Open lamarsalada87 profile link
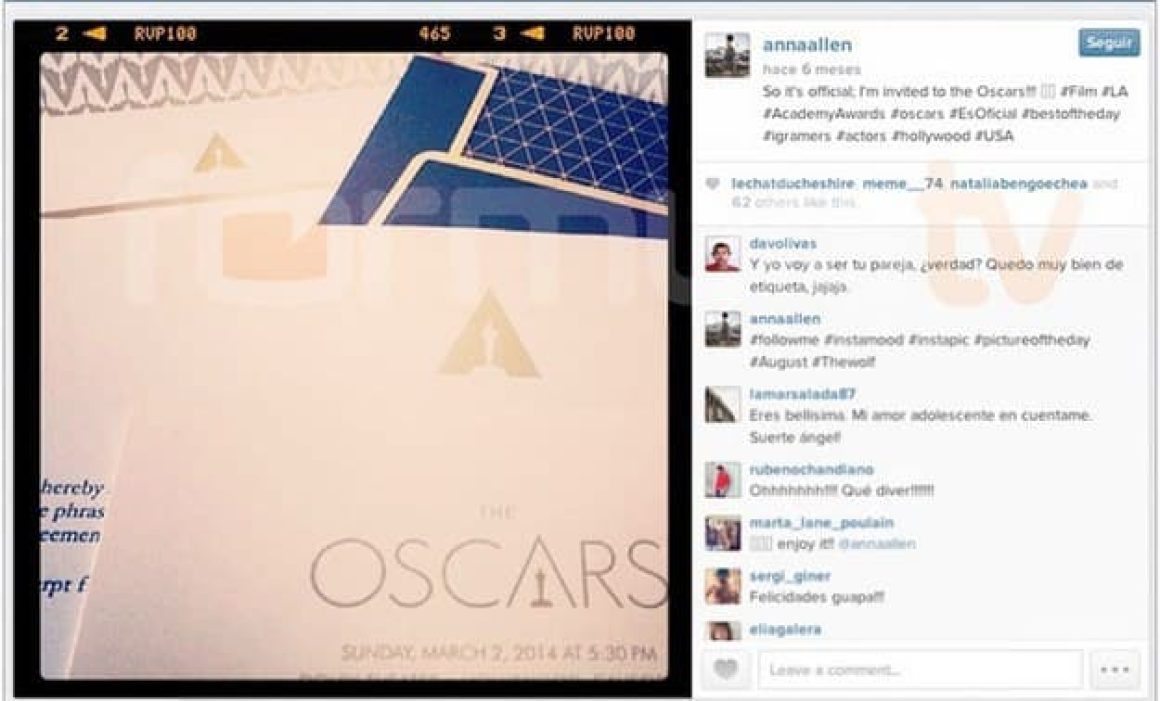 (802, 394)
